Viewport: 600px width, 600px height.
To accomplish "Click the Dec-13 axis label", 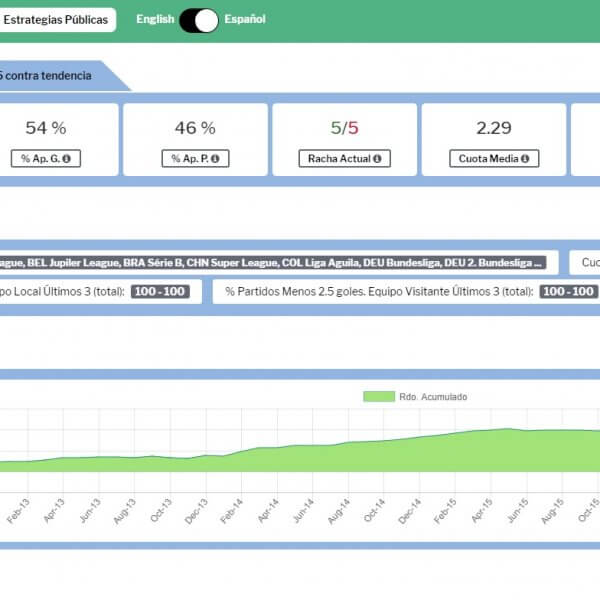I will point(196,511).
